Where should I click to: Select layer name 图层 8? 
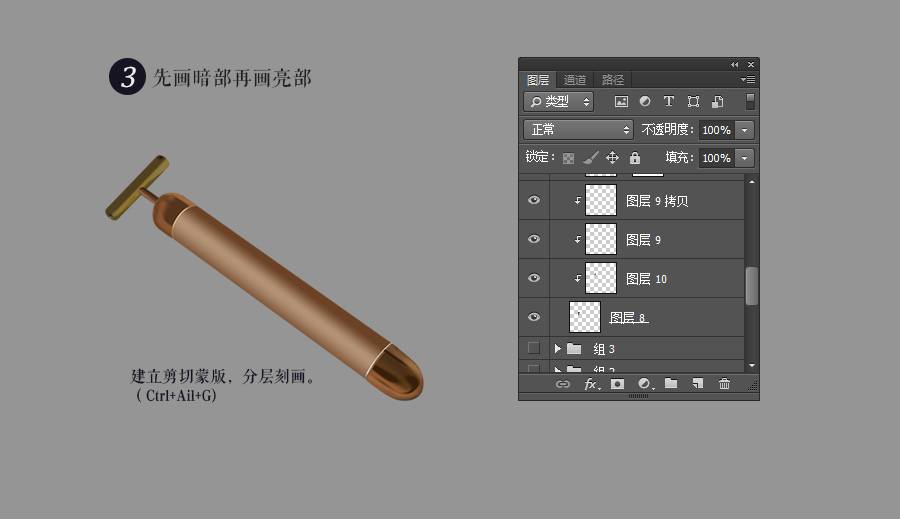click(x=629, y=317)
